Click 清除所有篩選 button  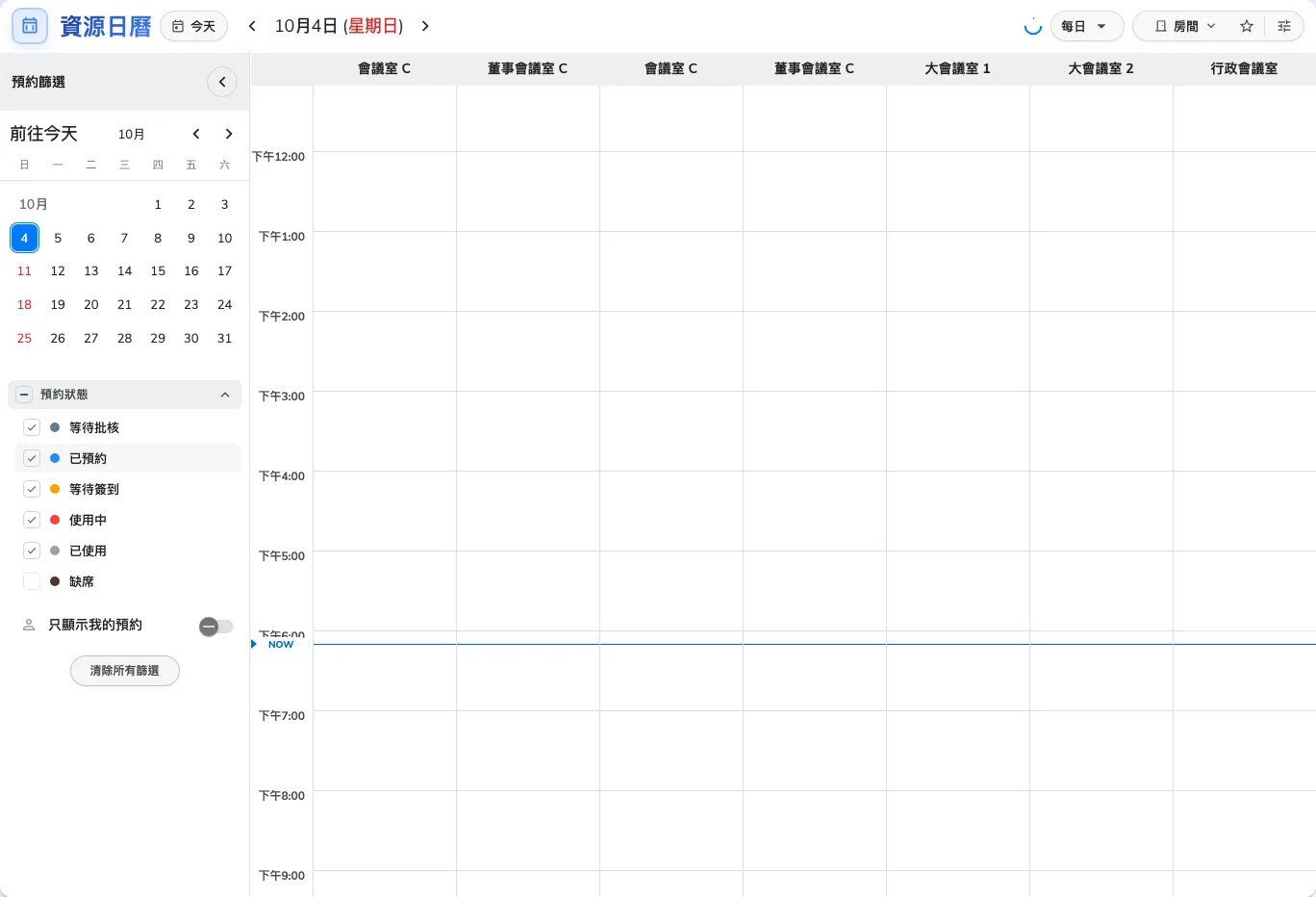tap(125, 671)
